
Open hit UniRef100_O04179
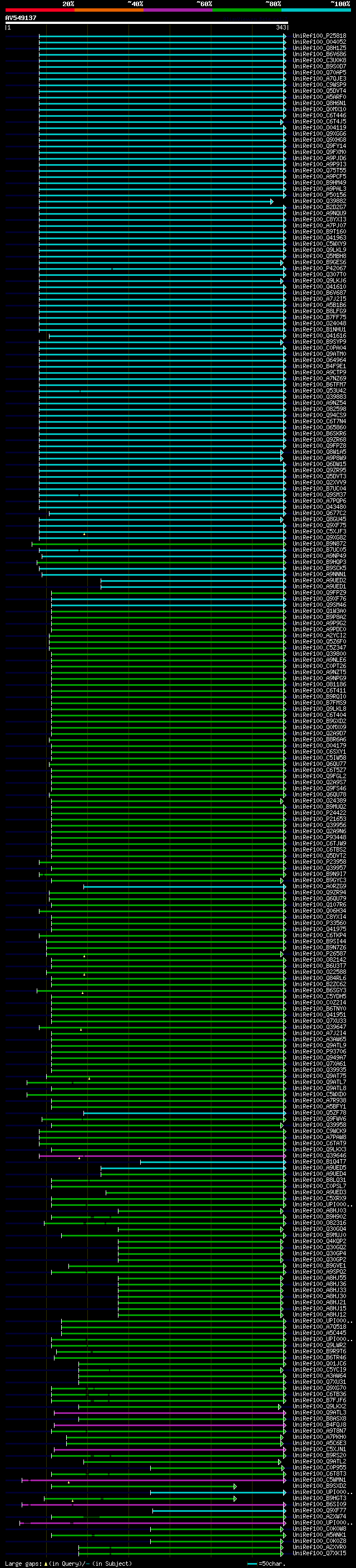[x=319, y=745]
